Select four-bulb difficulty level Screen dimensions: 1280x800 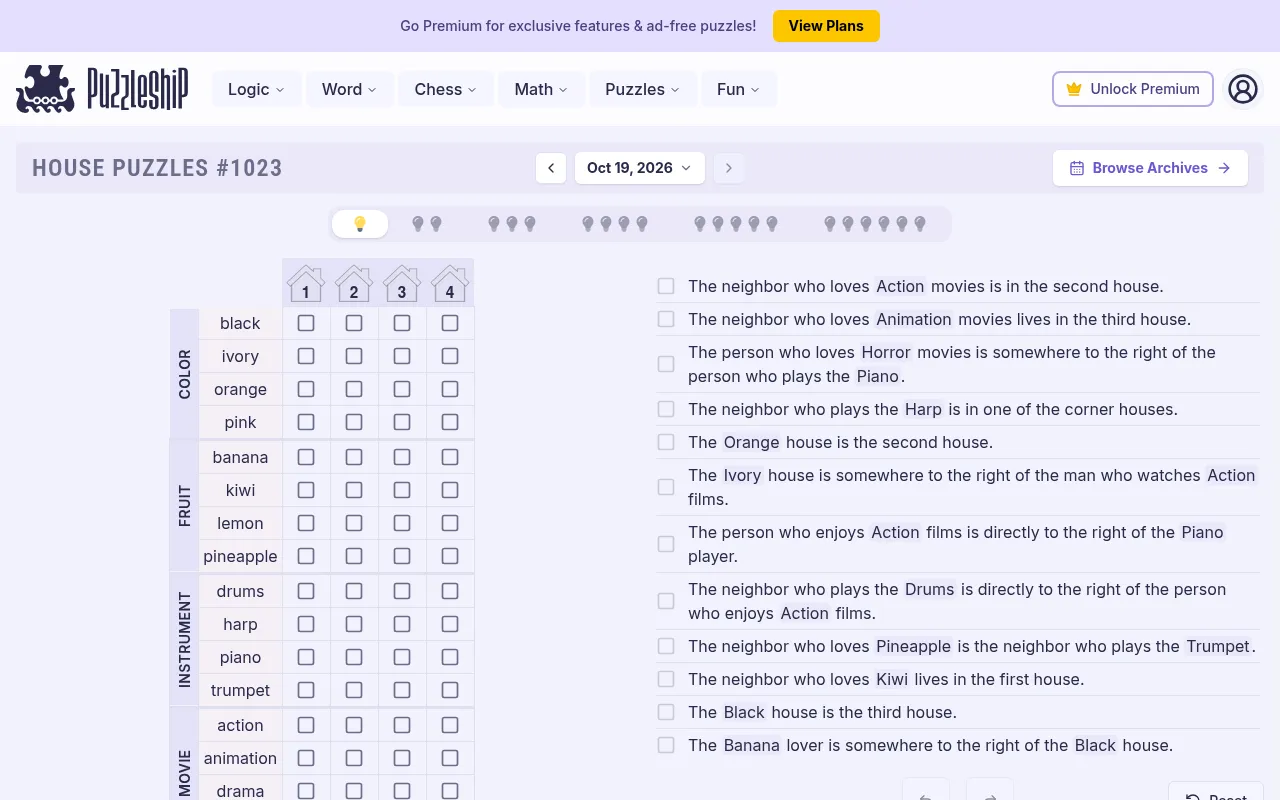615,224
